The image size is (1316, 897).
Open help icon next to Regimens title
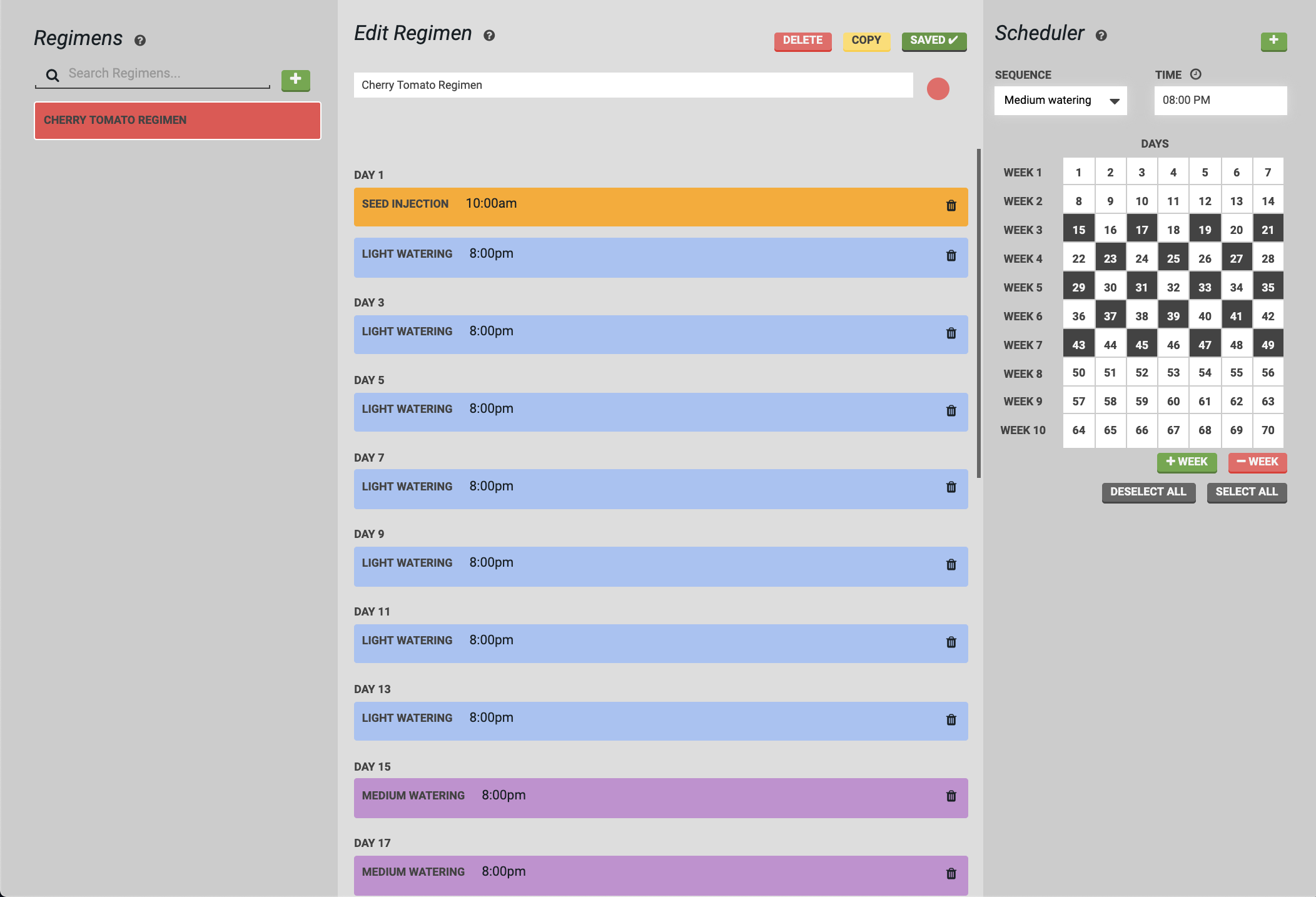140,41
